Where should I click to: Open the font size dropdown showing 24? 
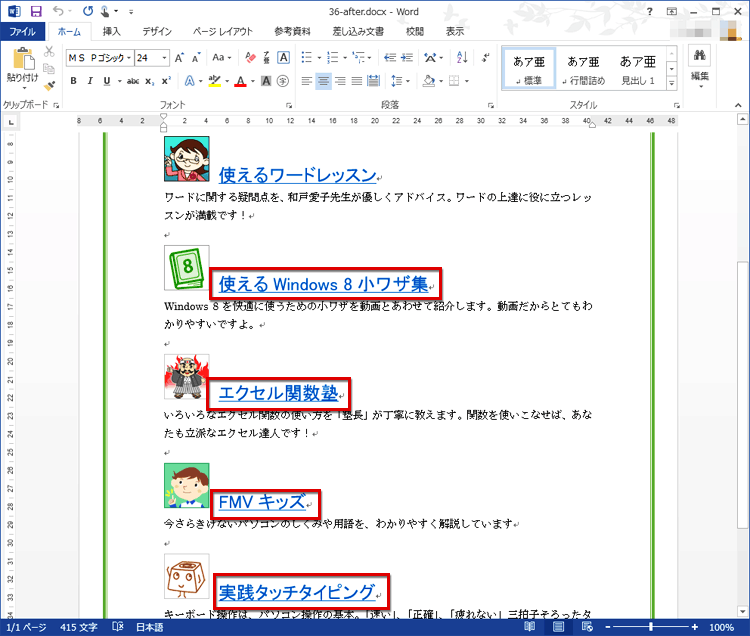click(165, 58)
